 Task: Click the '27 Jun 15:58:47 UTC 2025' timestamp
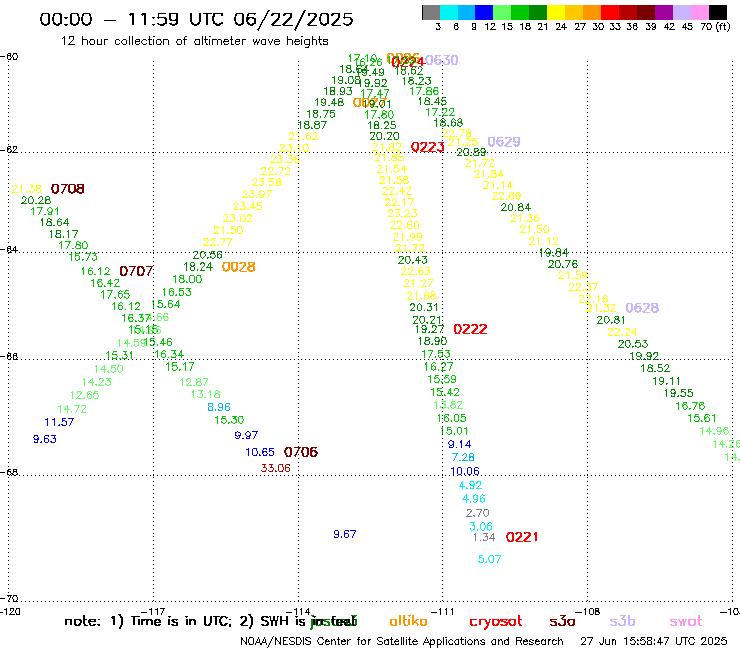tap(654, 641)
